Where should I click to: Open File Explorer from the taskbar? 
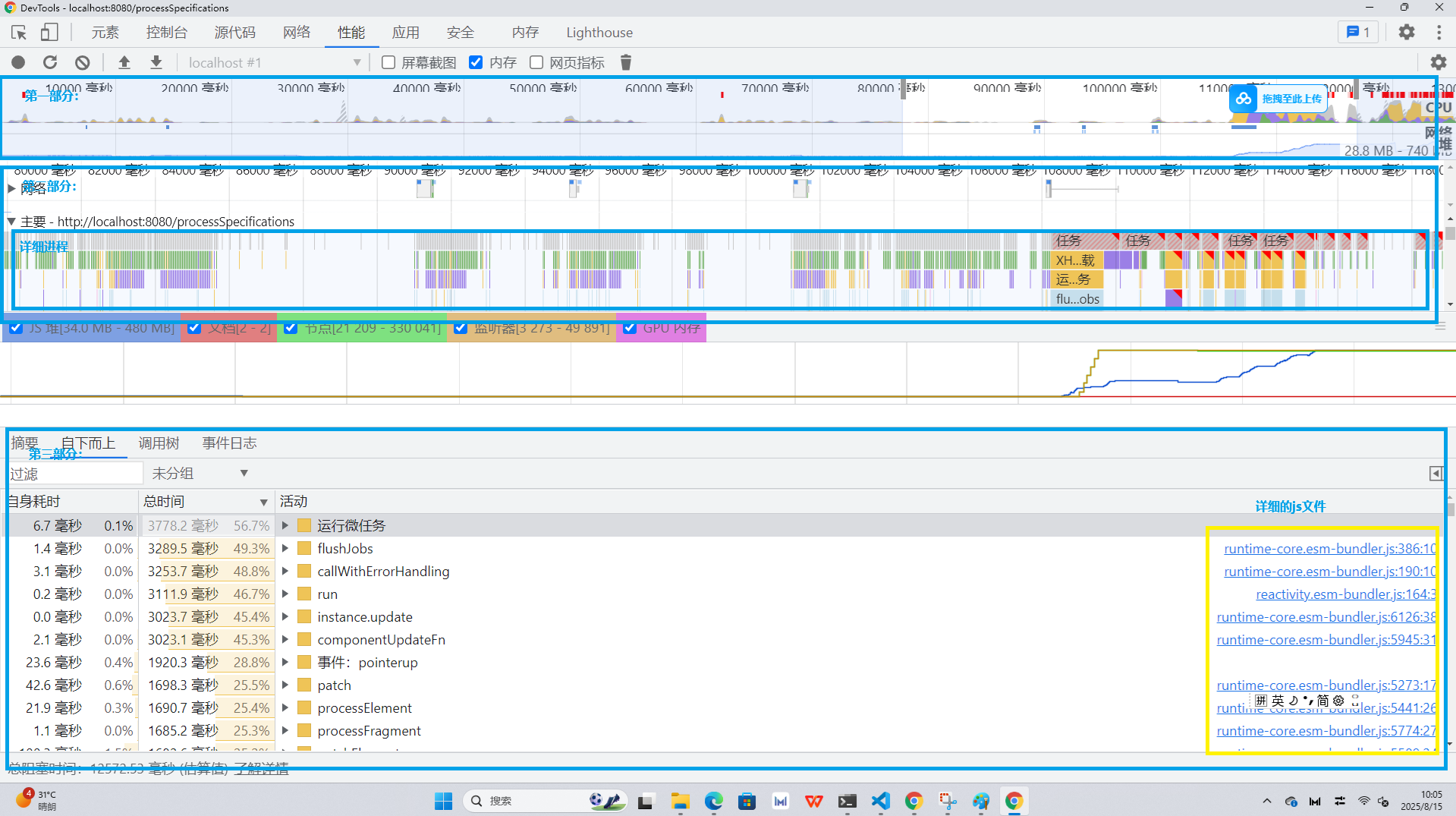680,801
